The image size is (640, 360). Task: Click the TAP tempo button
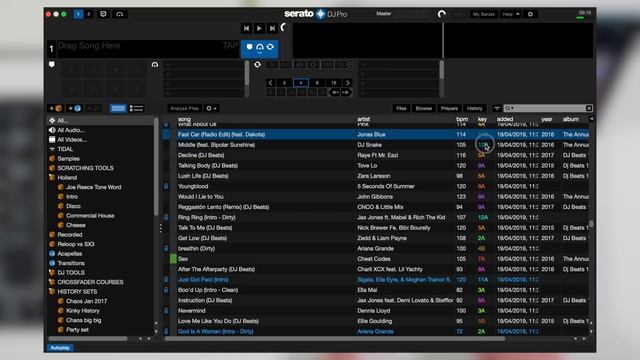pos(230,45)
